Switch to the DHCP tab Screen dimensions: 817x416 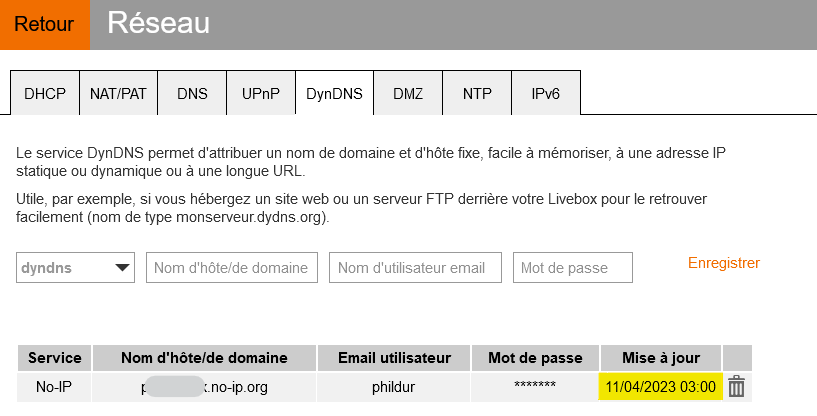pos(45,94)
